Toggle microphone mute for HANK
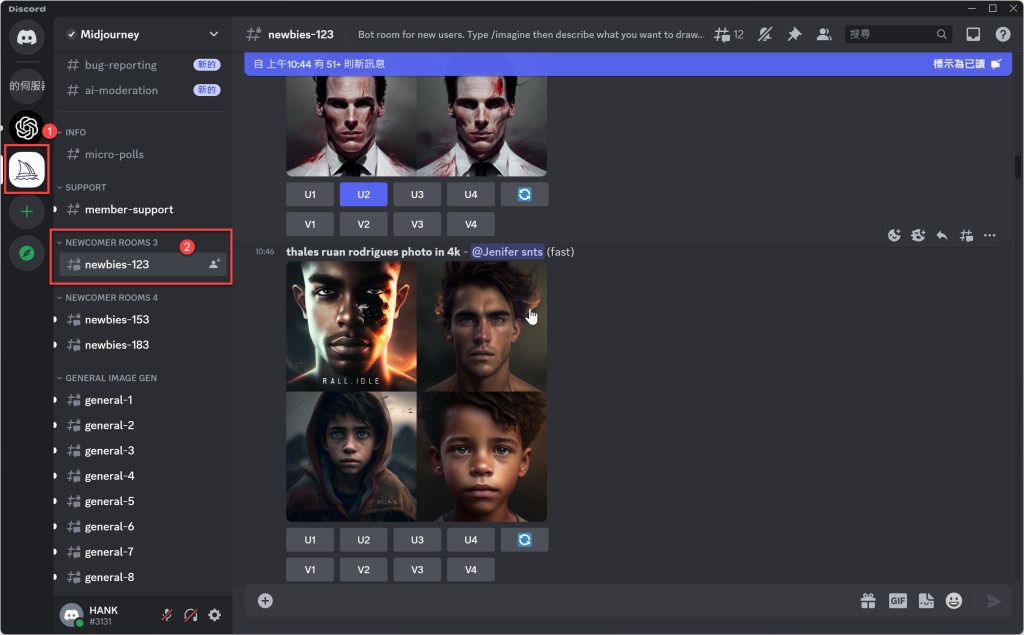 tap(167, 615)
